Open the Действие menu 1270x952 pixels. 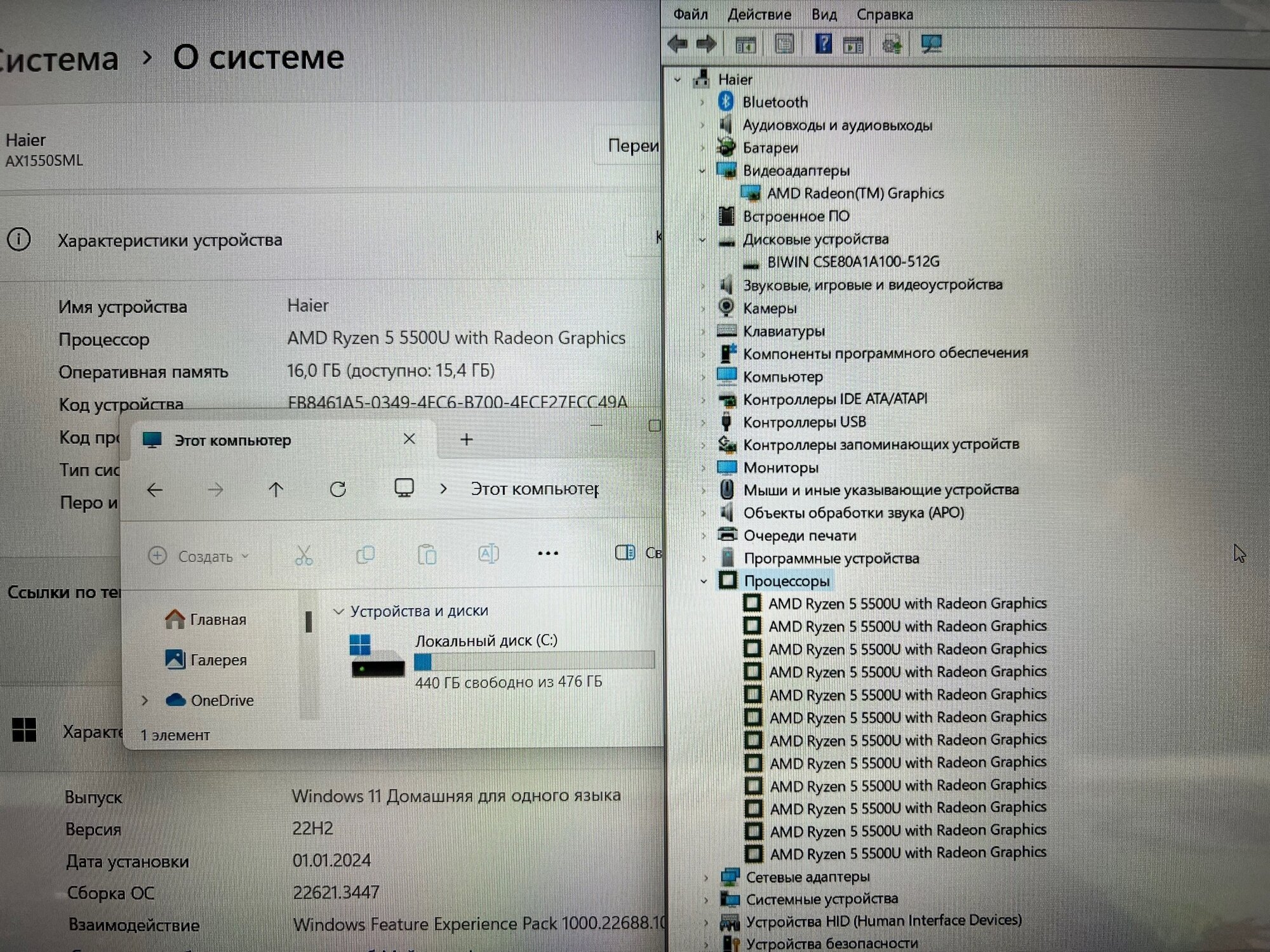[x=759, y=15]
